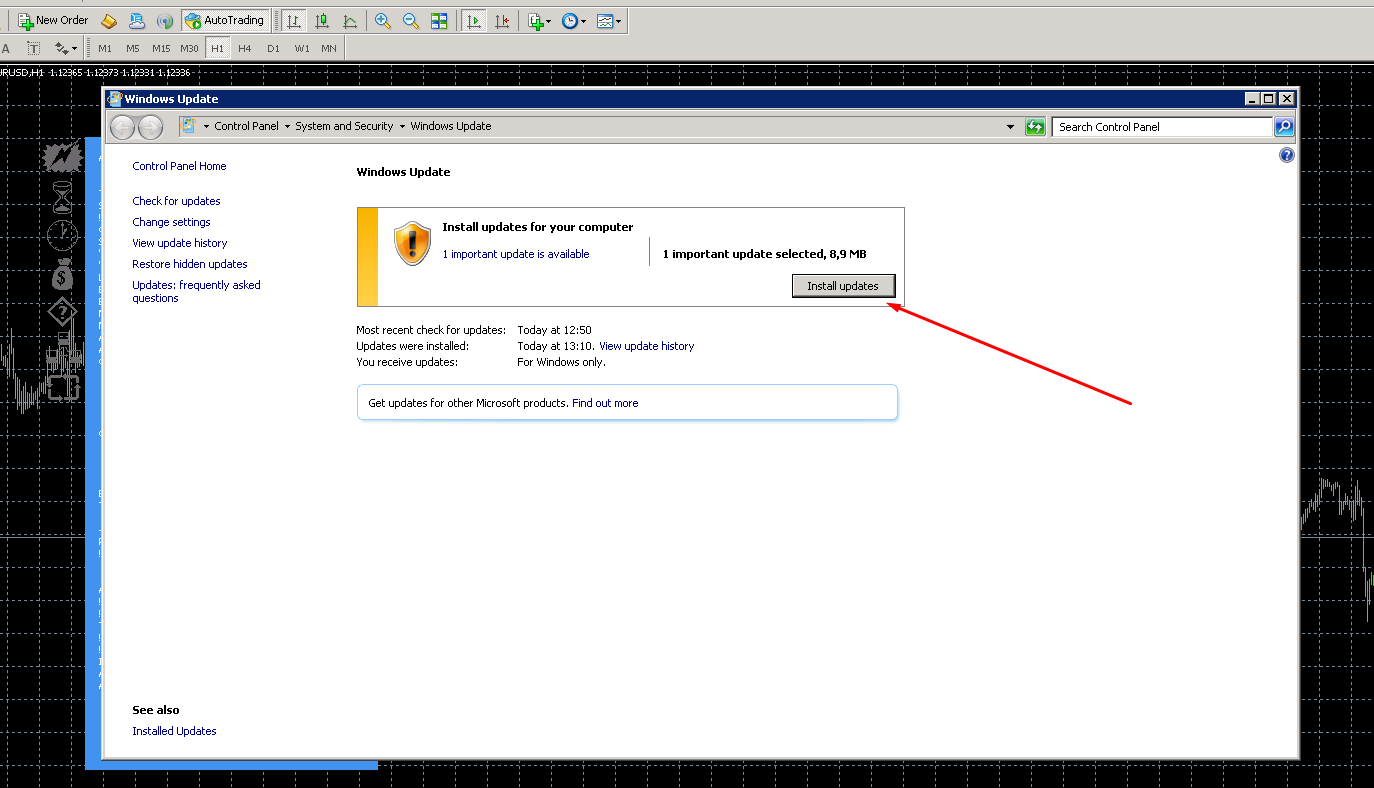Click View update history next to 13:10
This screenshot has width=1374, height=788.
click(646, 346)
